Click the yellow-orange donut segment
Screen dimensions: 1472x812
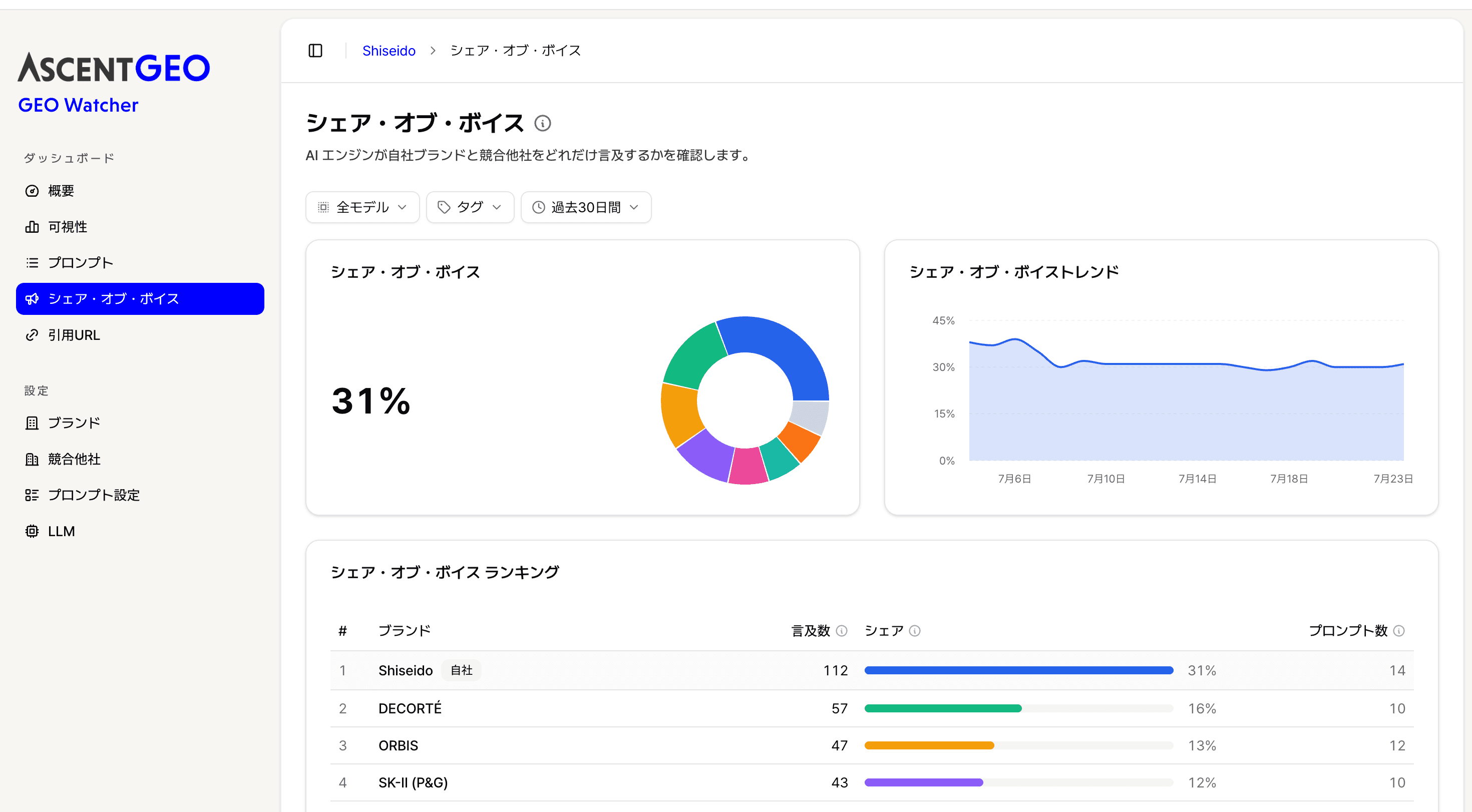[x=680, y=414]
